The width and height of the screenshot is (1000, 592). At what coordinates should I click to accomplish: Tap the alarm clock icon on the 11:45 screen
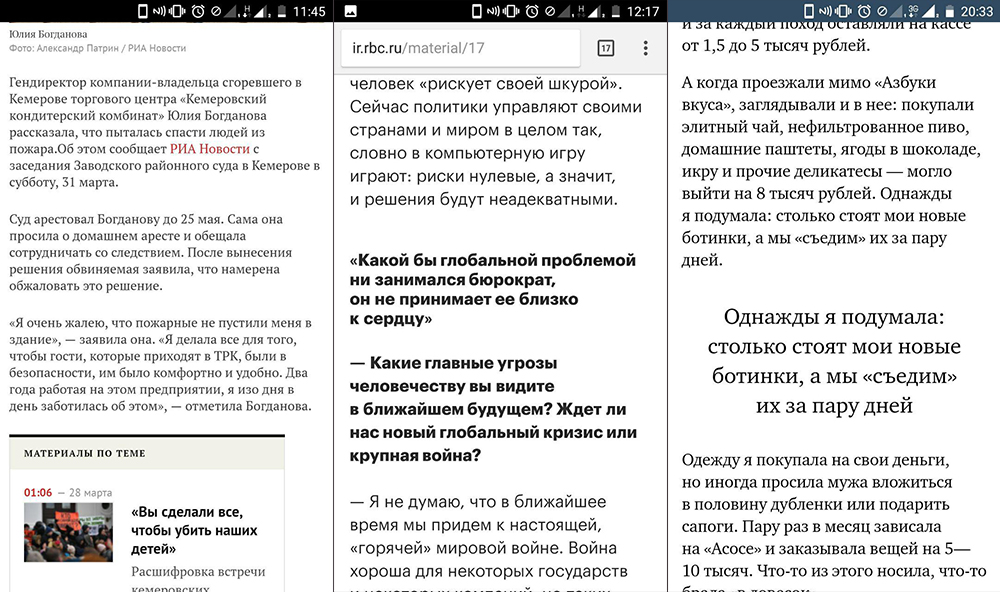pos(198,11)
